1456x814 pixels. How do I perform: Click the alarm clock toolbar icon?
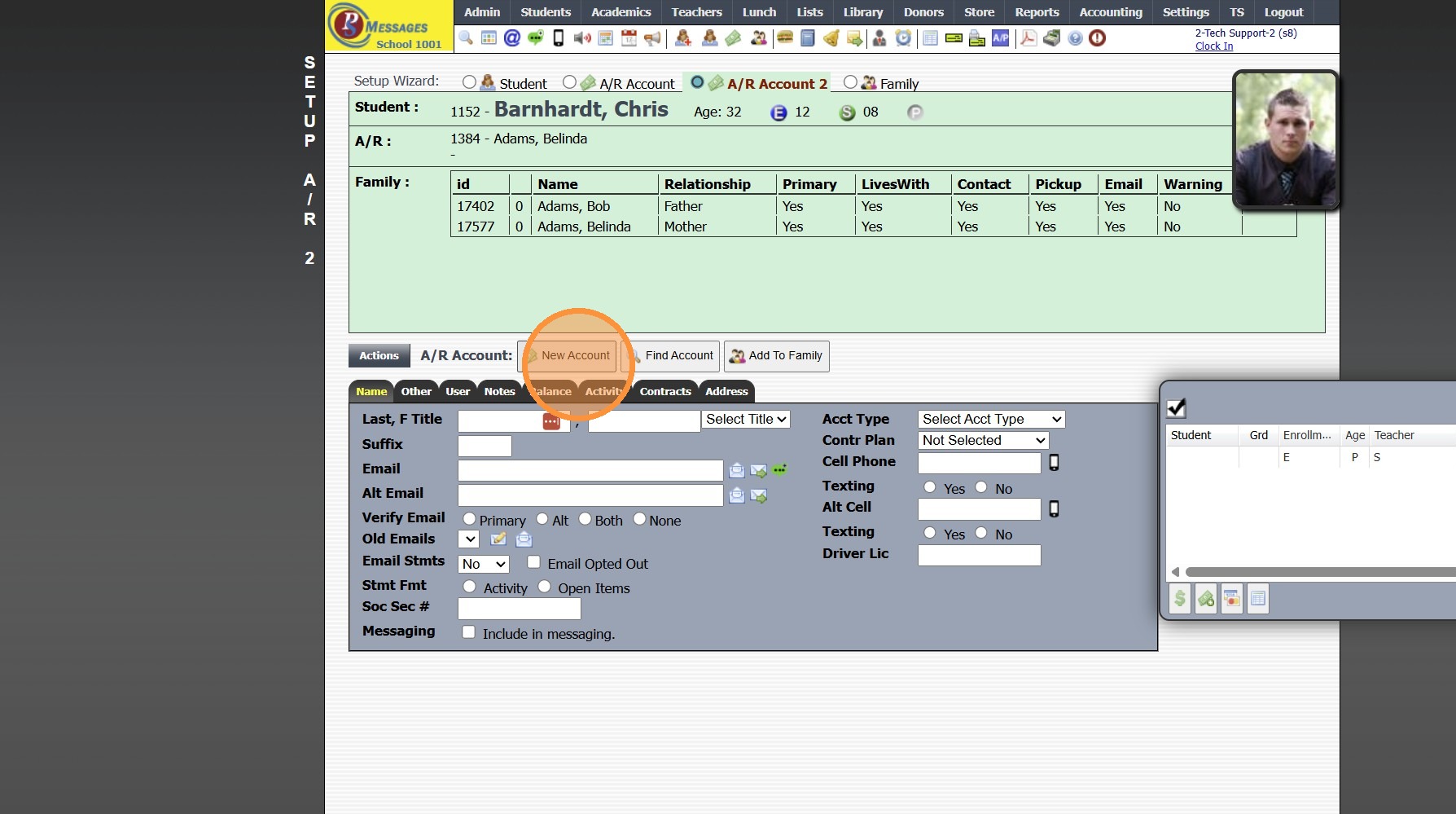[903, 38]
